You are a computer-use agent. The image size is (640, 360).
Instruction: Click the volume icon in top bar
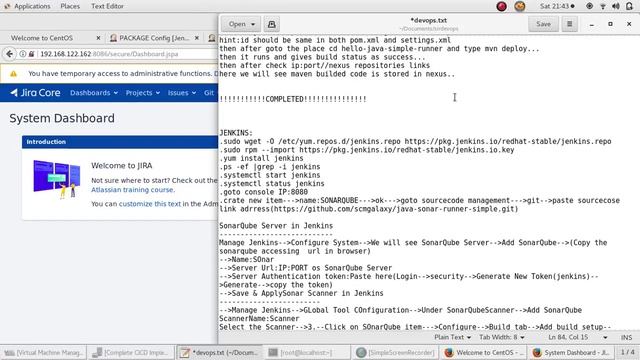pos(616,6)
